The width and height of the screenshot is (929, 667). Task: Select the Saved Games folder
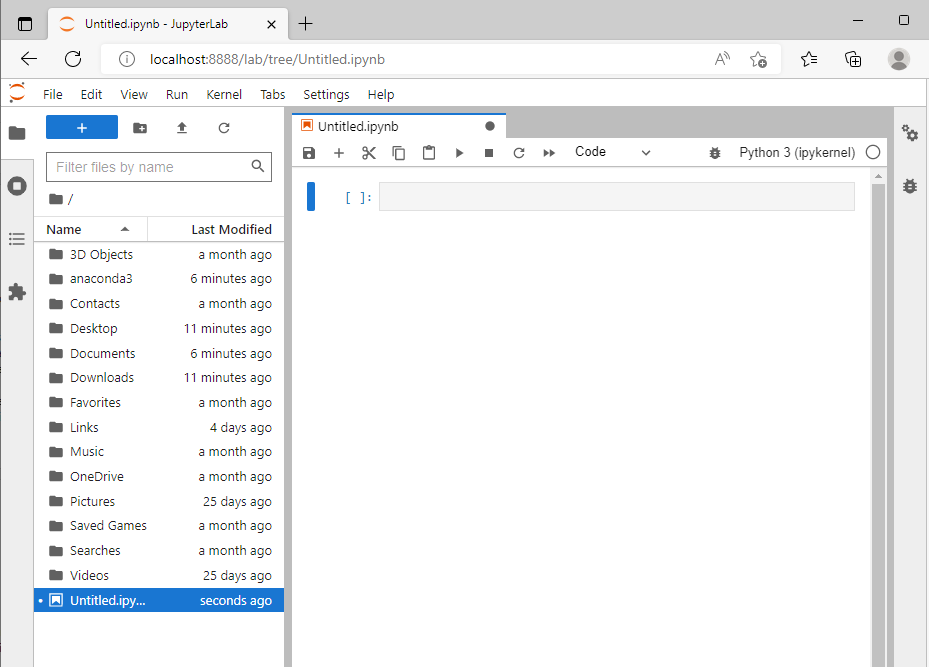click(x=159, y=525)
